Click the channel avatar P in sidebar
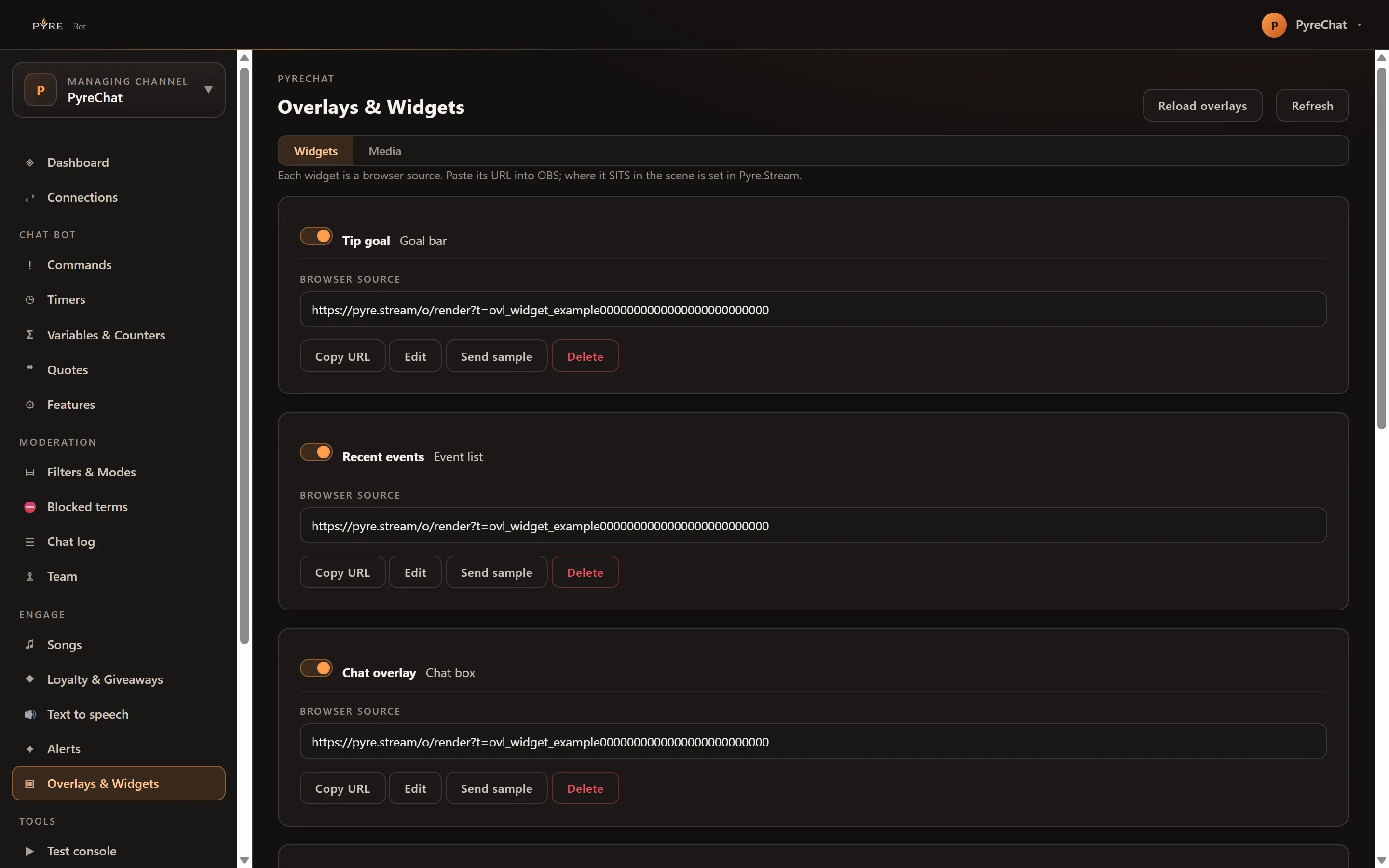The width and height of the screenshot is (1389, 868). coord(41,90)
